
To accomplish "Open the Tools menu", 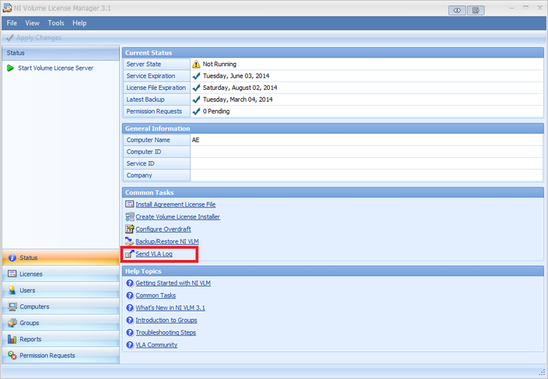I will pos(56,23).
